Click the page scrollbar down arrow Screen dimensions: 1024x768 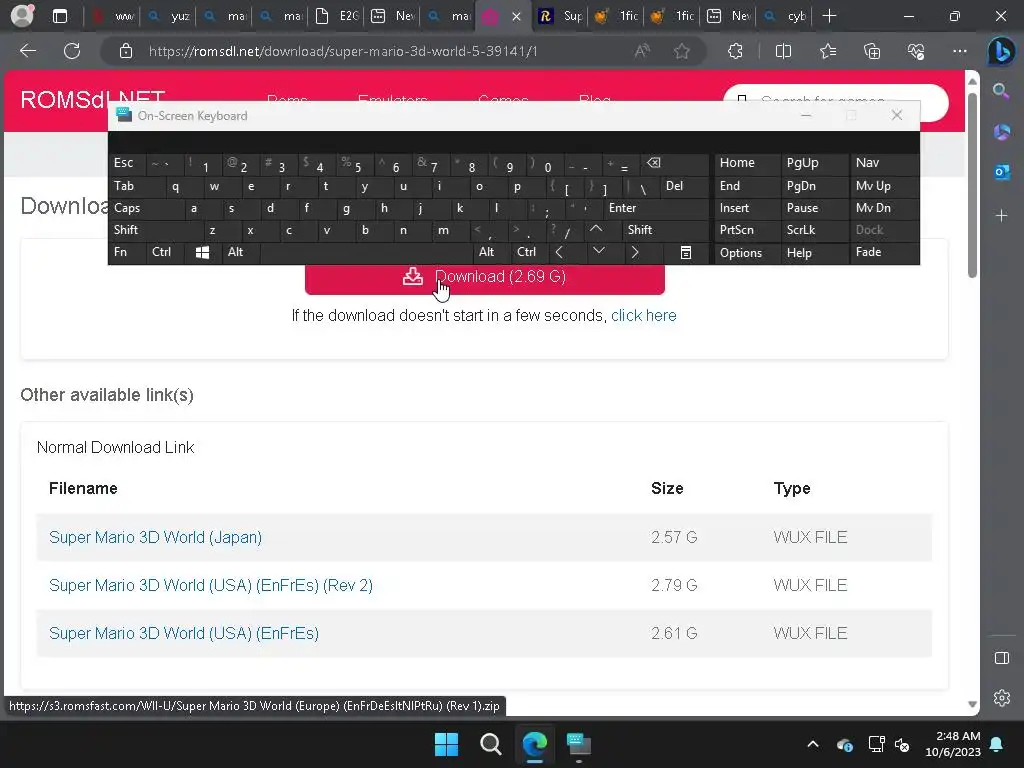point(972,704)
